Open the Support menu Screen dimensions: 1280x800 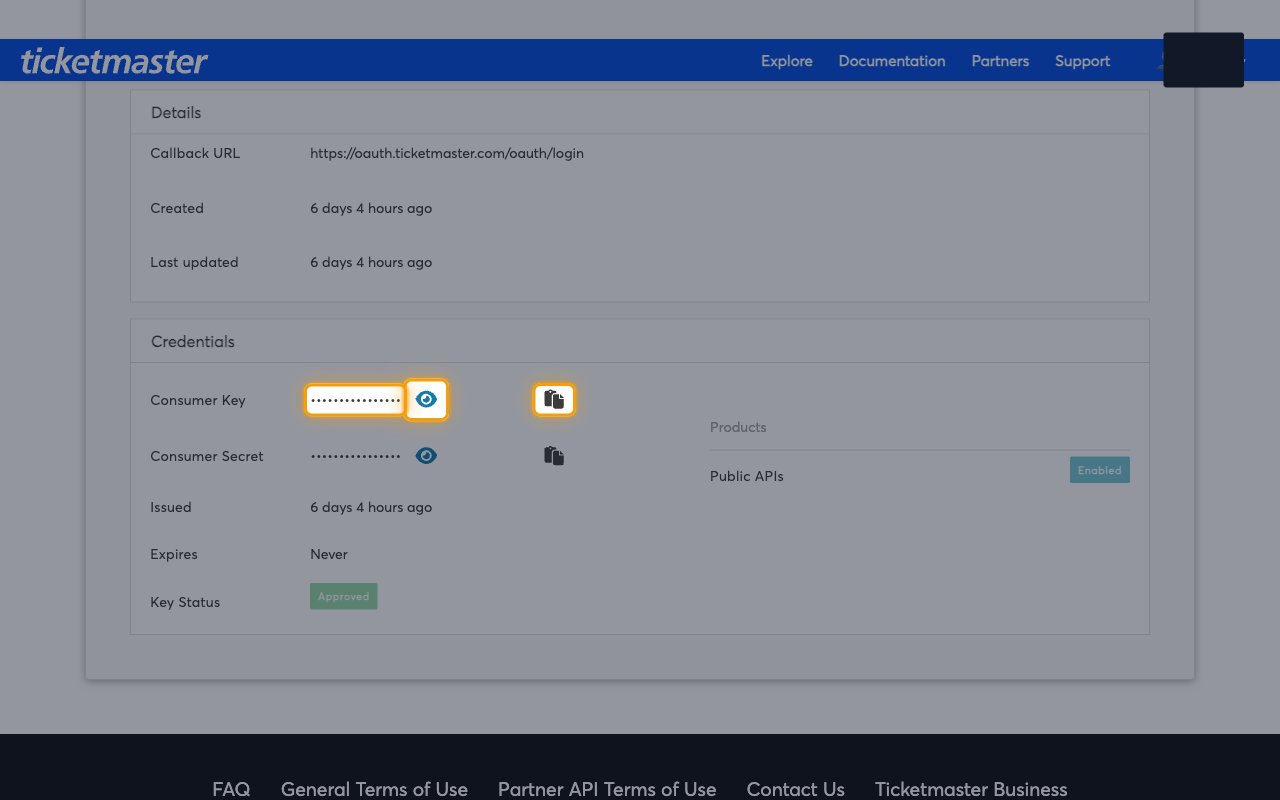(x=1082, y=61)
